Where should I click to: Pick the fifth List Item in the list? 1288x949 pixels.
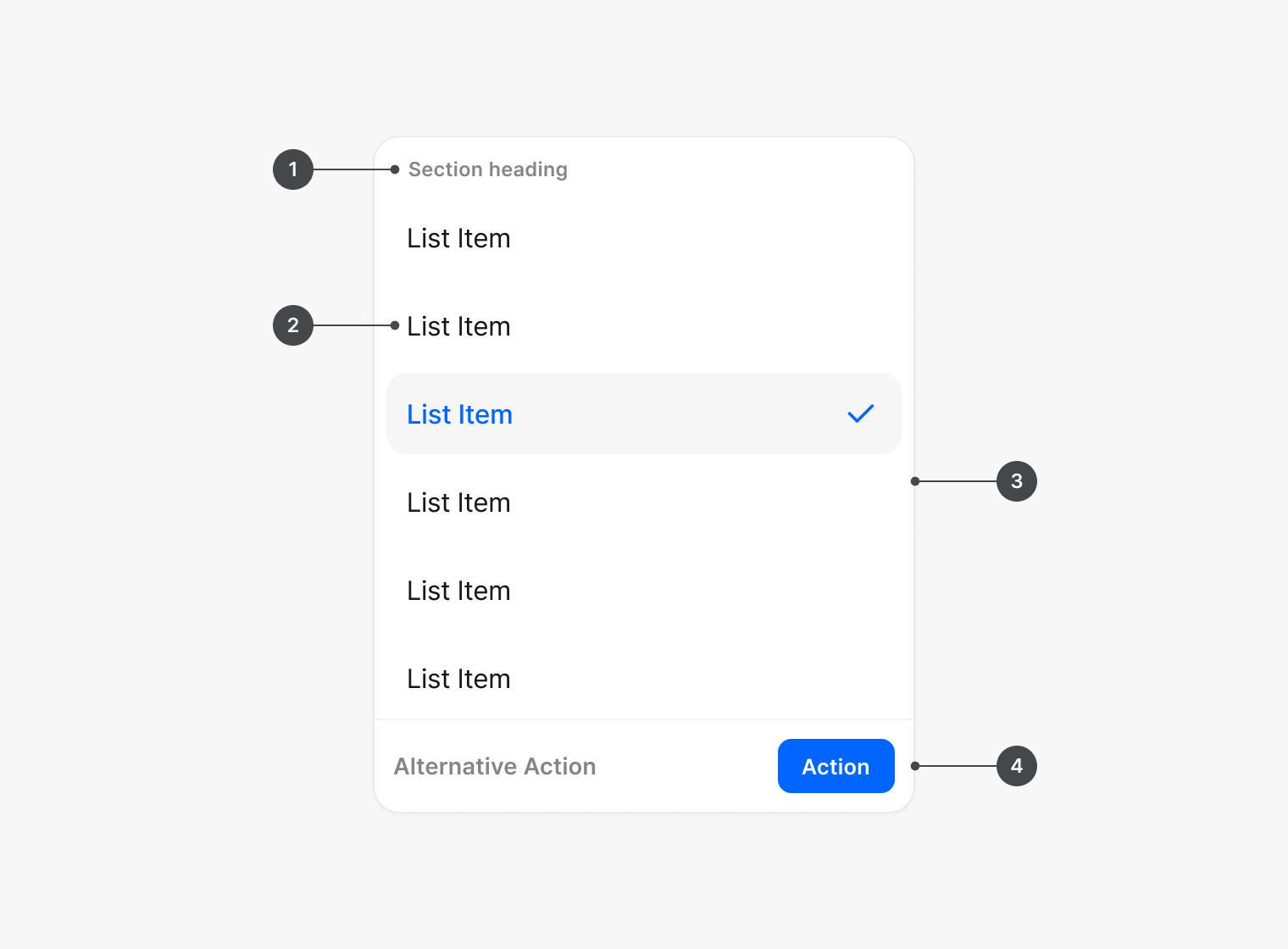coord(458,591)
